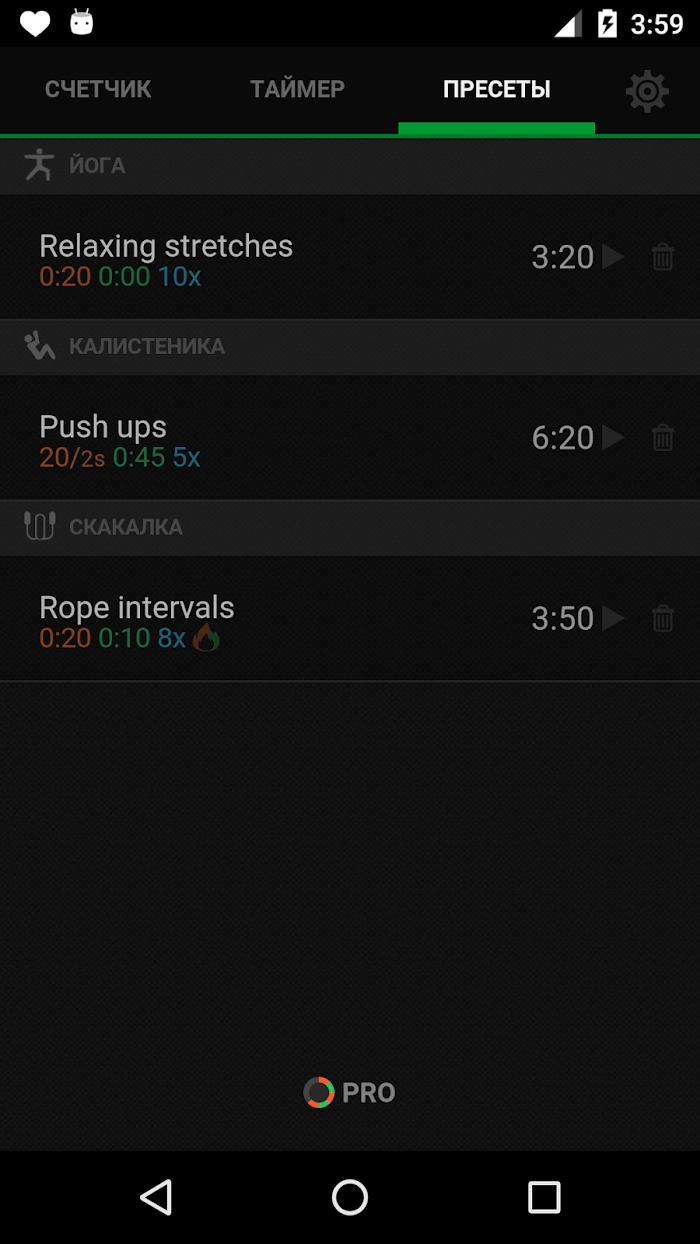Tap the calisthenics sit-up icon
The image size is (700, 1244).
[39, 346]
